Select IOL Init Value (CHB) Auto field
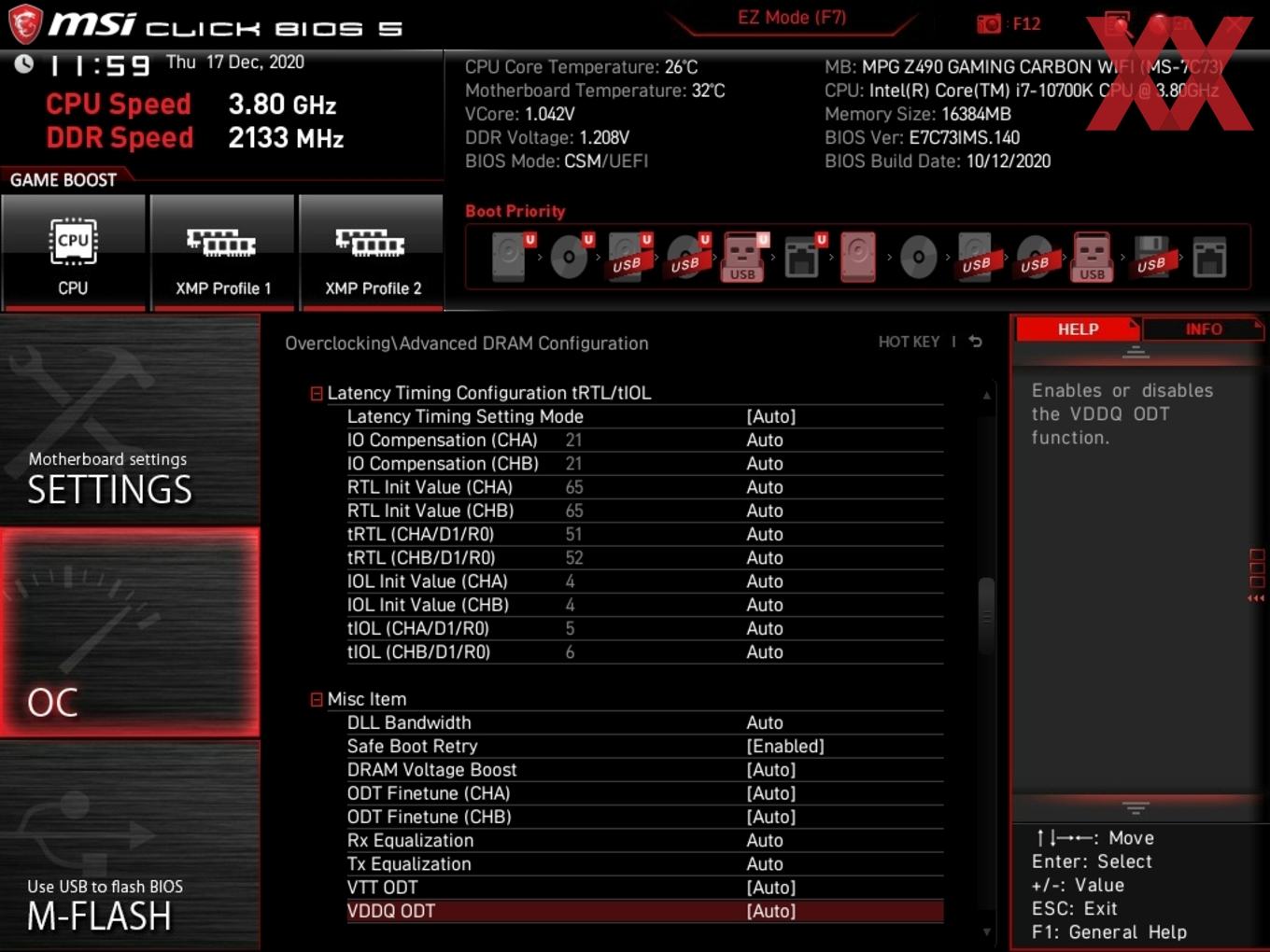Image resolution: width=1270 pixels, height=952 pixels. pyautogui.click(x=764, y=605)
